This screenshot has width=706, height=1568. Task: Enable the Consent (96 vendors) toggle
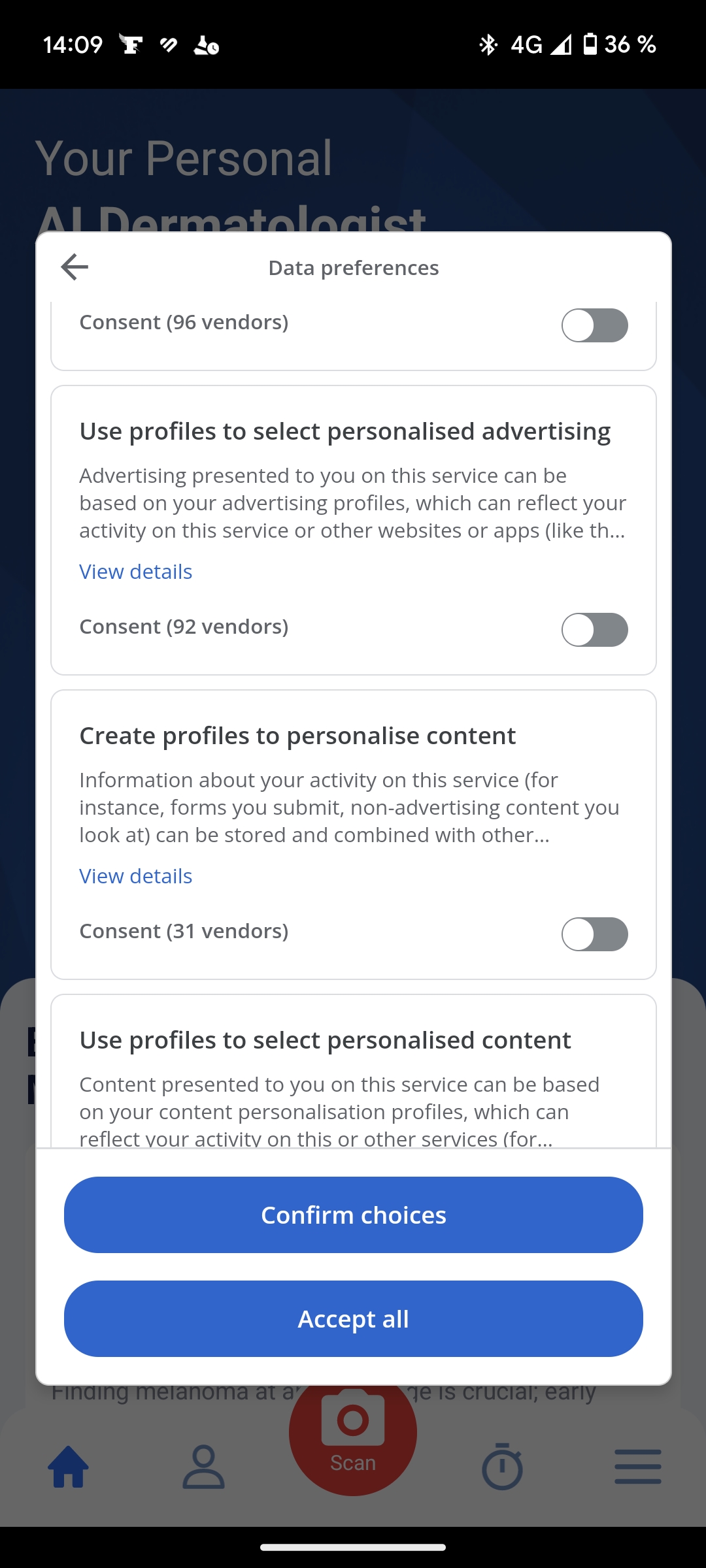tap(594, 325)
